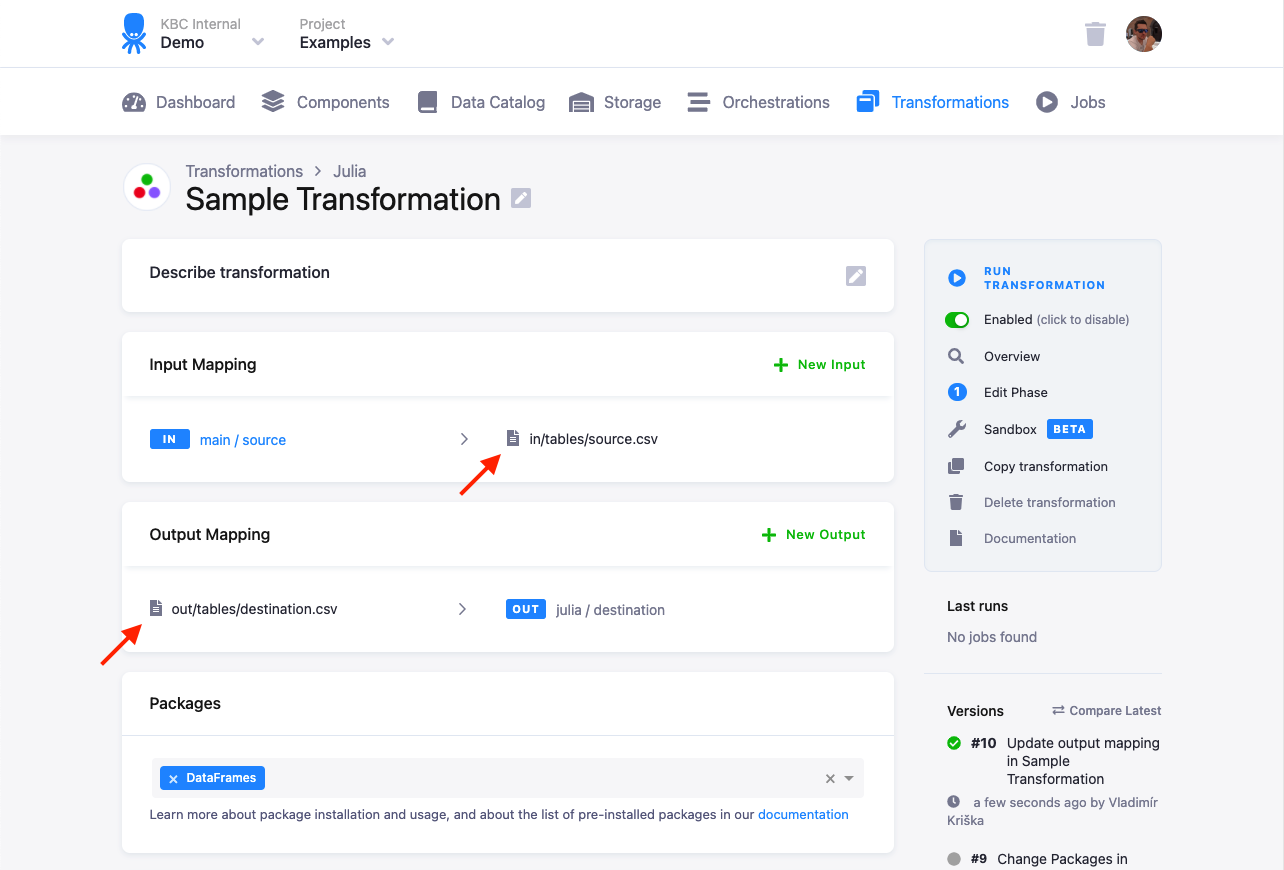Click the plus icon beside New Output
This screenshot has width=1284, height=870.
pyautogui.click(x=769, y=535)
